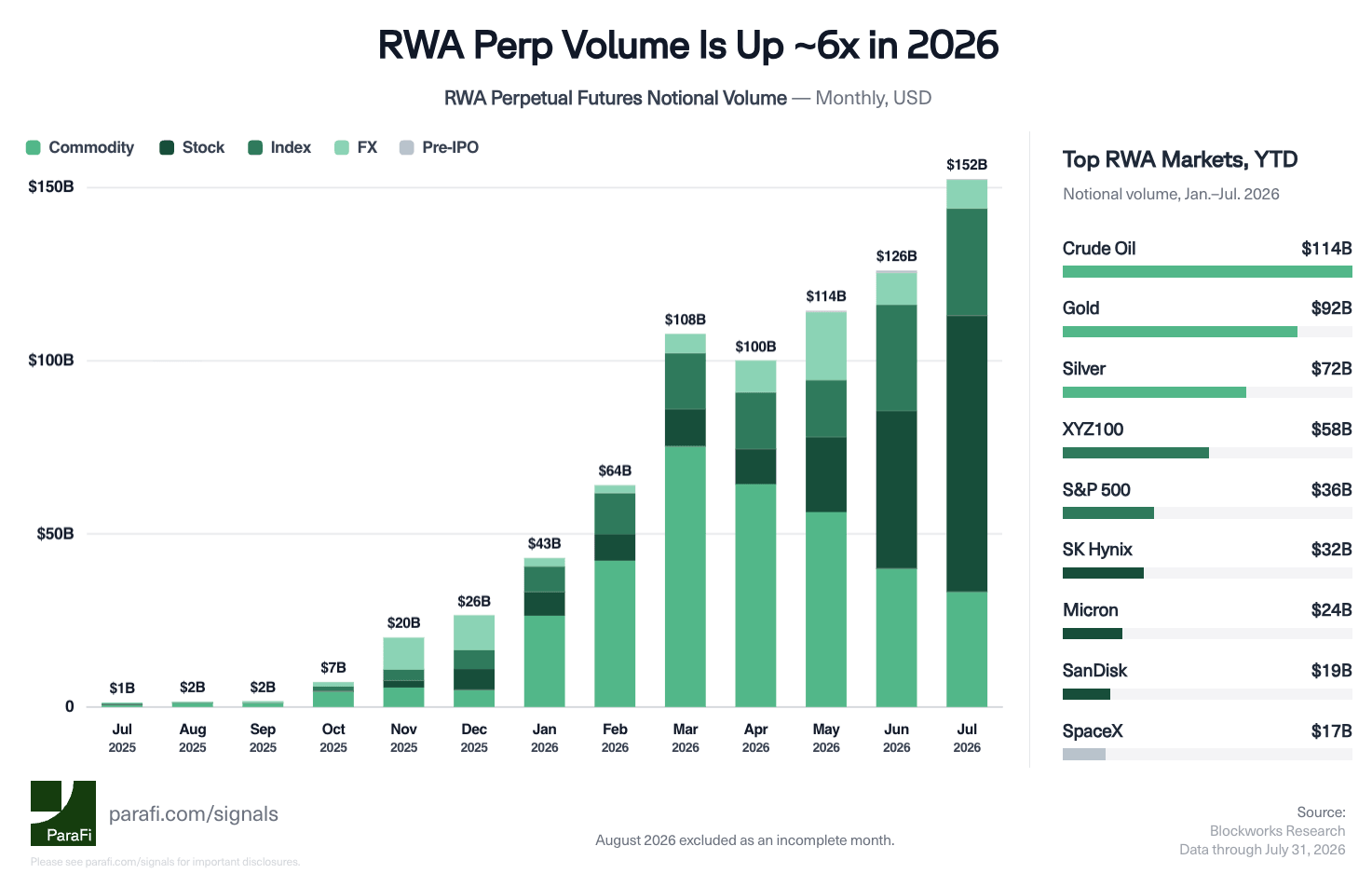The height and width of the screenshot is (887, 1372).
Task: Click the $26B total label
Action: point(474,602)
